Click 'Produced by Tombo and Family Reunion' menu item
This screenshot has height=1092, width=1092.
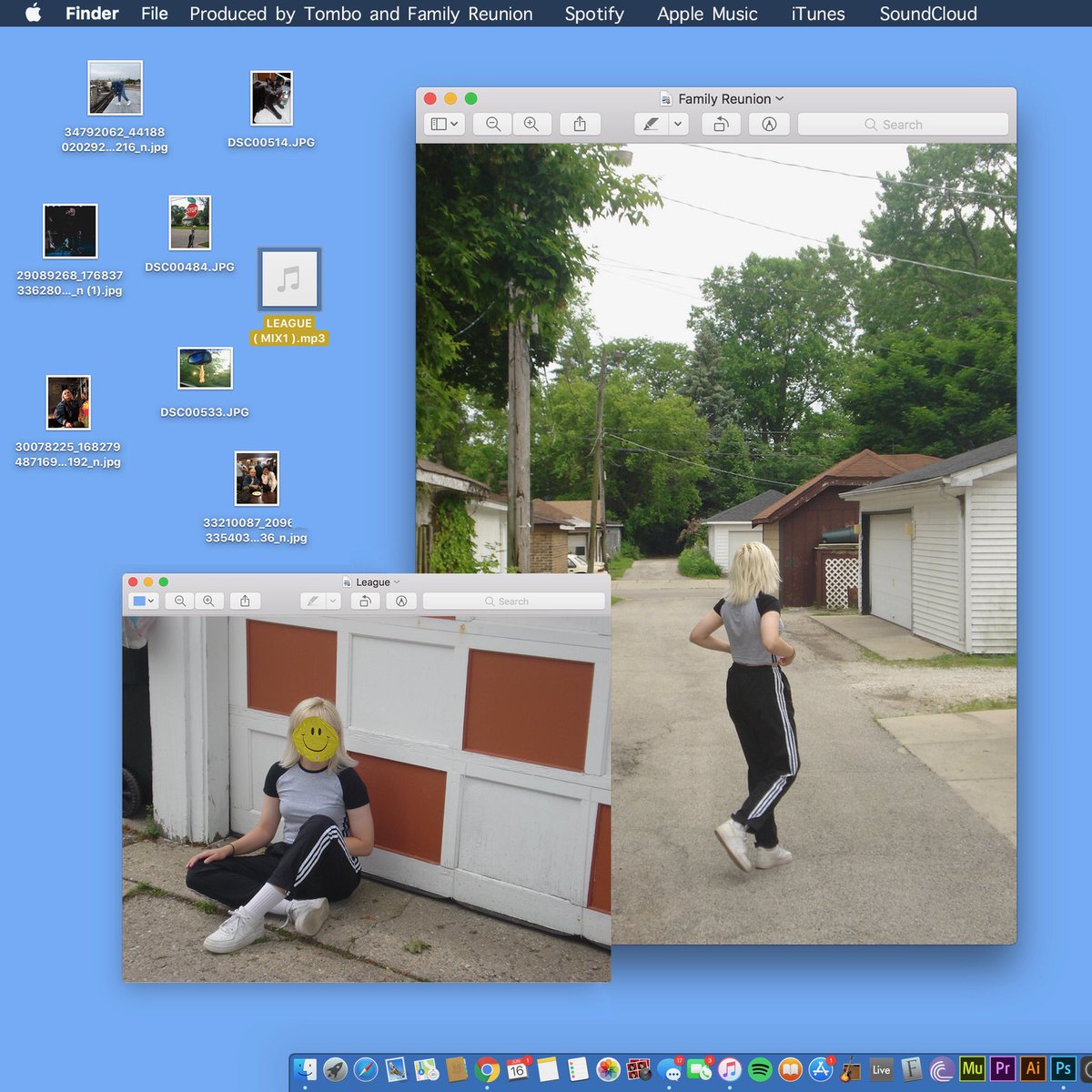[361, 14]
